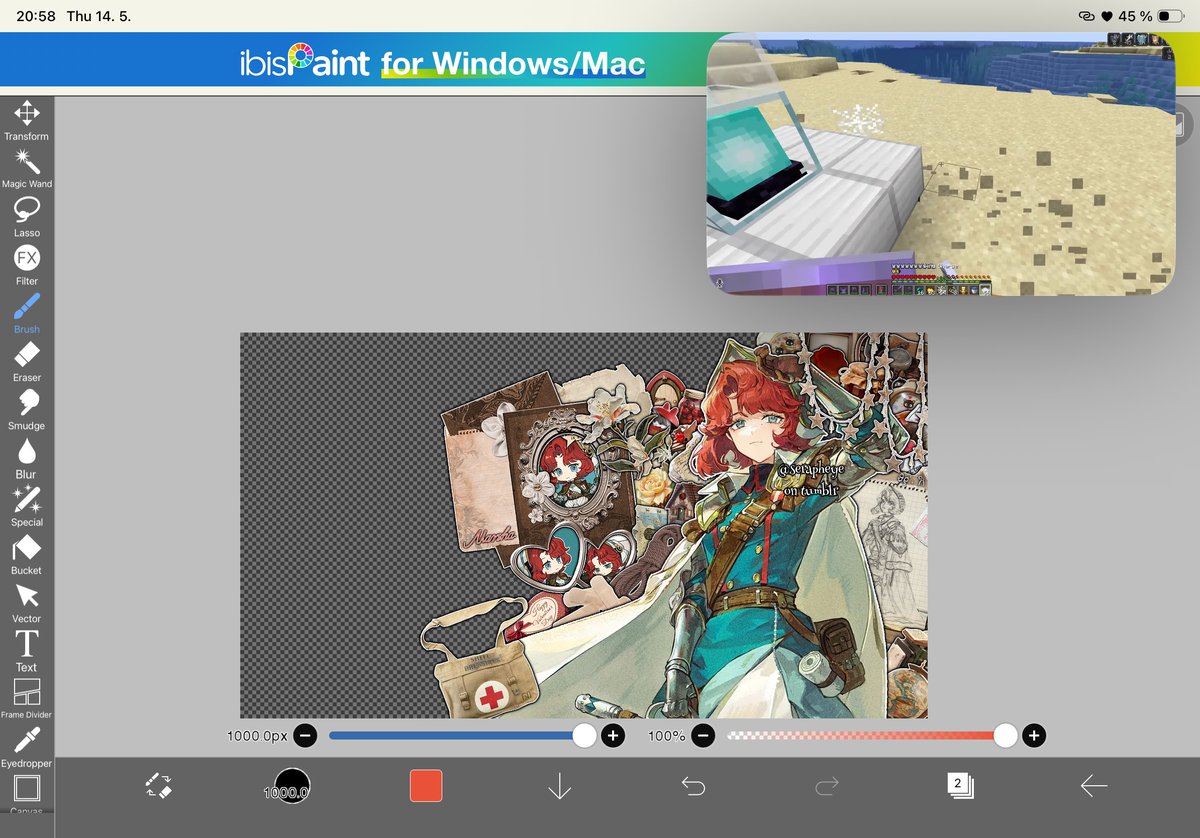Image resolution: width=1200 pixels, height=838 pixels.
Task: Select the Canvas tool
Action: pyautogui.click(x=26, y=792)
